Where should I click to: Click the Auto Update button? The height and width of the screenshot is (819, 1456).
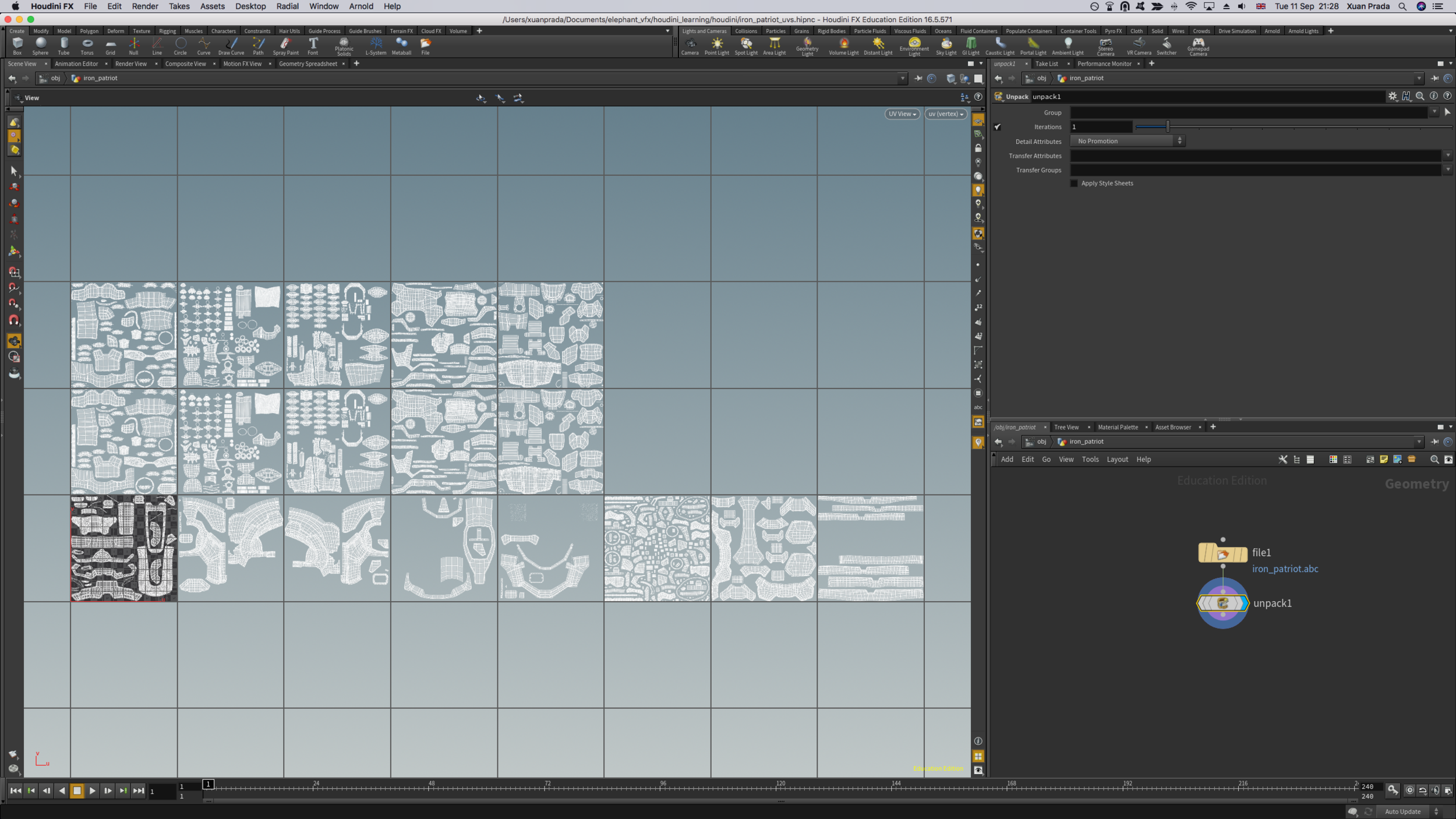[1402, 811]
